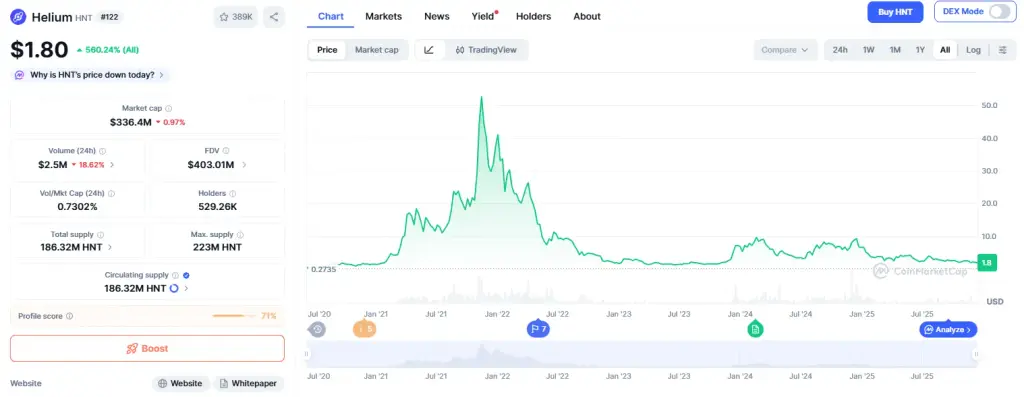Click the $1.80 price text
The height and width of the screenshot is (397, 1024).
pyautogui.click(x=39, y=50)
